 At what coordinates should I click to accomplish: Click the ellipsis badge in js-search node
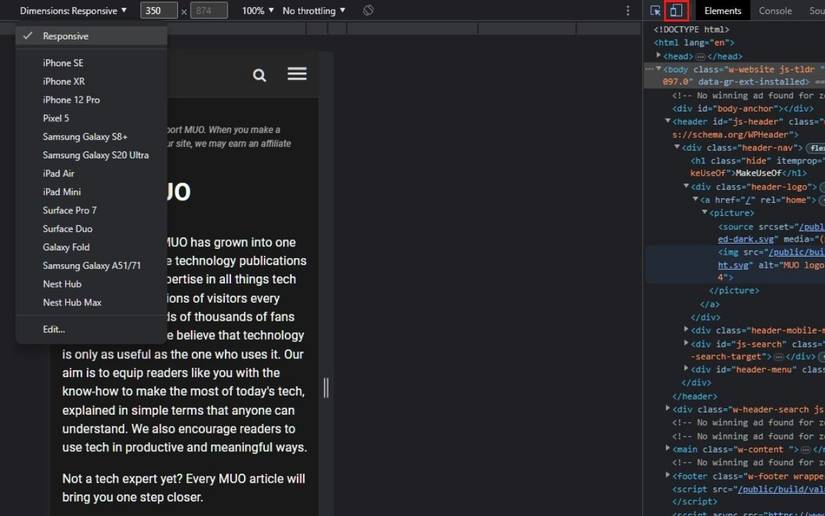(x=779, y=357)
